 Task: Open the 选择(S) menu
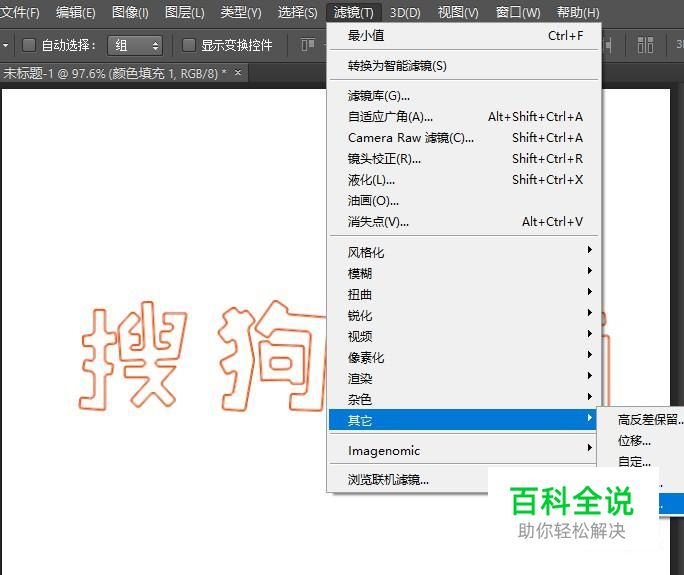(x=298, y=12)
